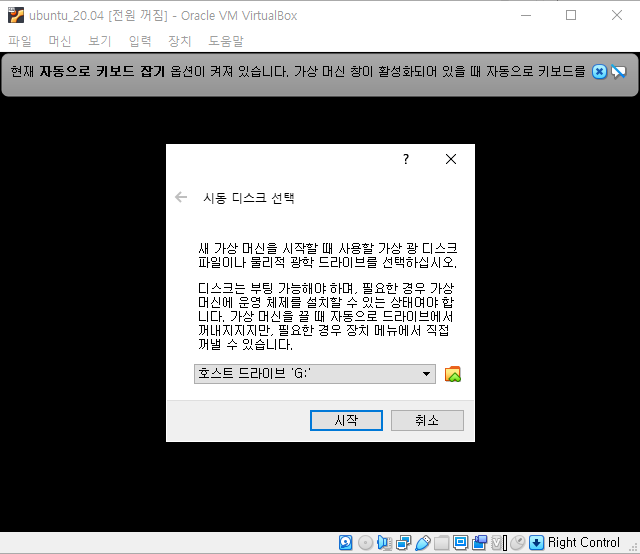Open the 파일 menu
This screenshot has height=554, width=640.
coord(20,41)
